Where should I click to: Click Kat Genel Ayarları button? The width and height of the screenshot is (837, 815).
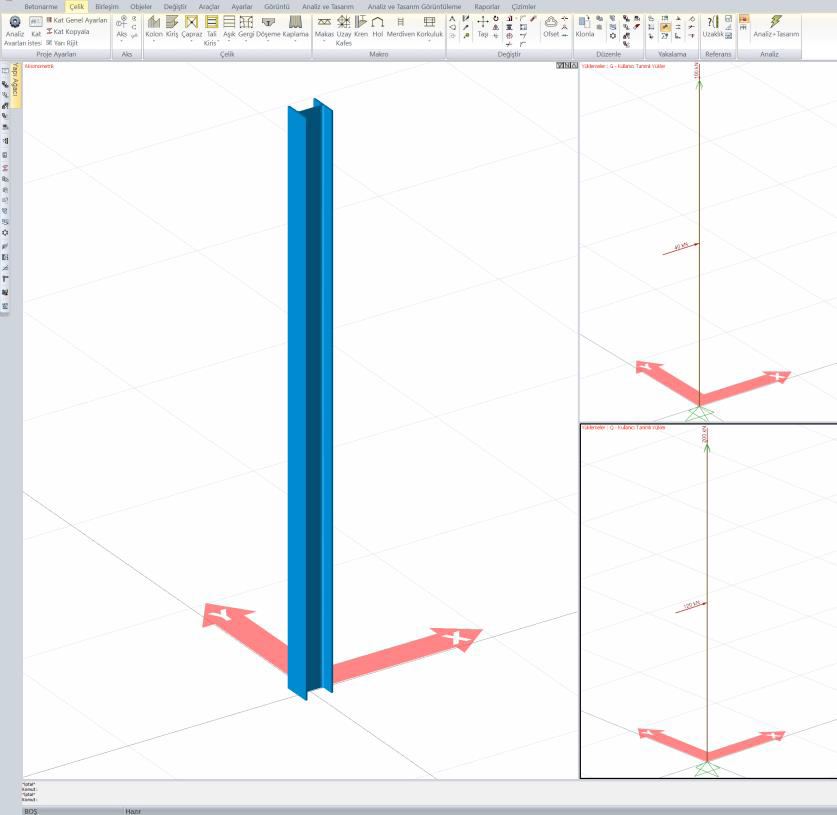click(76, 20)
